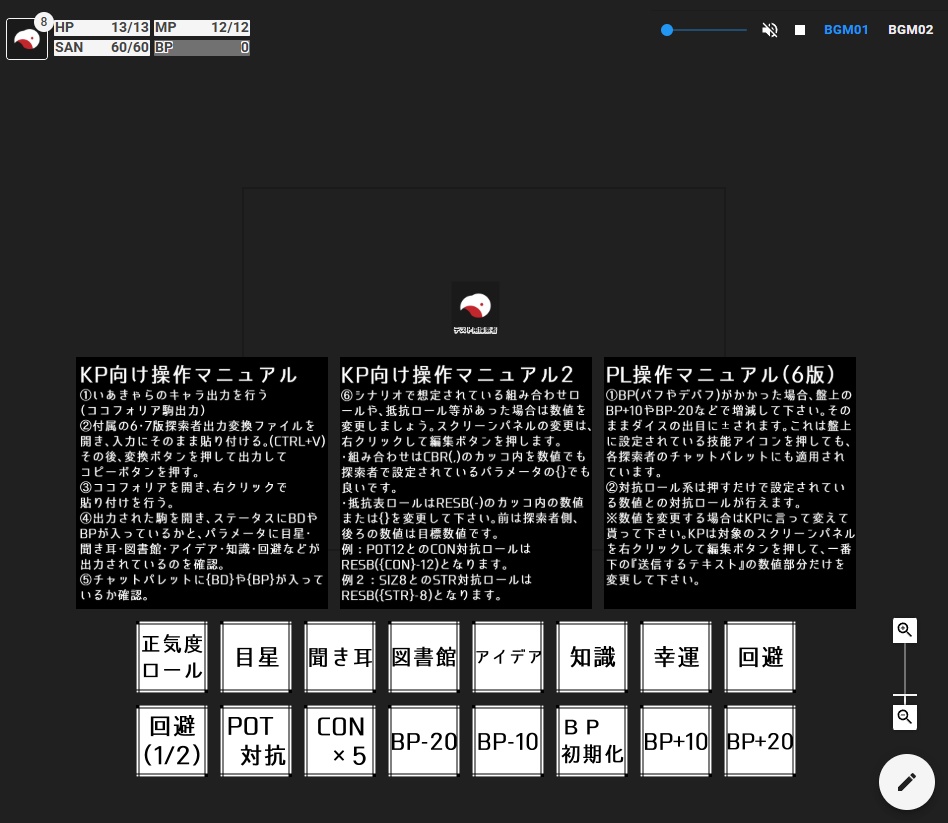
Task: Click the PL操作マニュアル(6版) panel title
Action: pyautogui.click(x=721, y=374)
